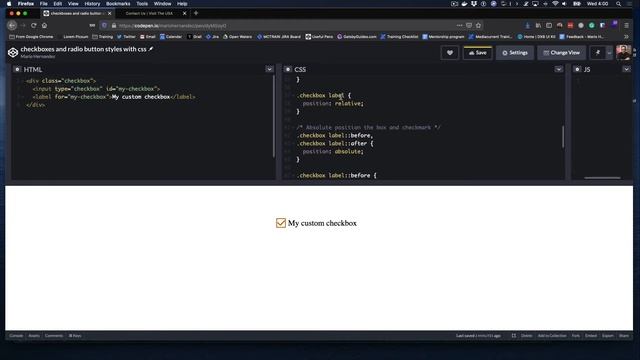
Task: Click the heart icon to like pen
Action: coord(450,53)
